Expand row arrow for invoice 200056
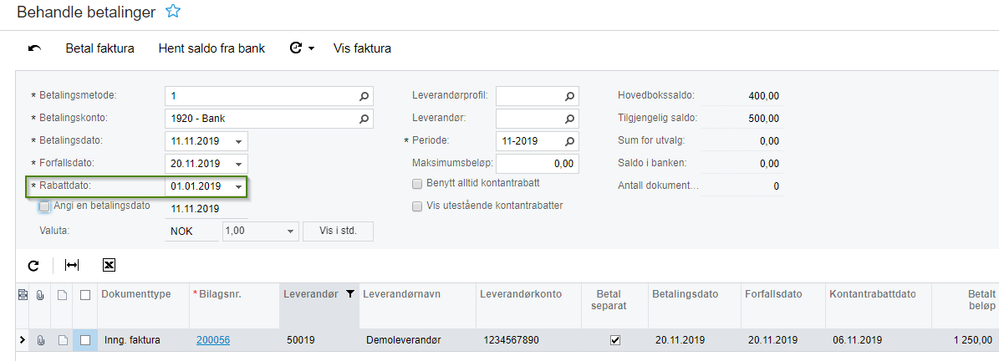Screen dimensions: 999x361 (x=22, y=341)
